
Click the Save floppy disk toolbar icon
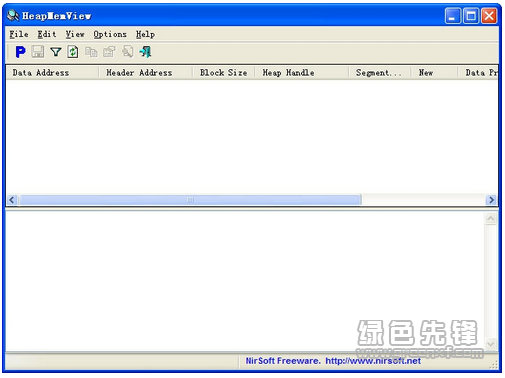pos(38,52)
